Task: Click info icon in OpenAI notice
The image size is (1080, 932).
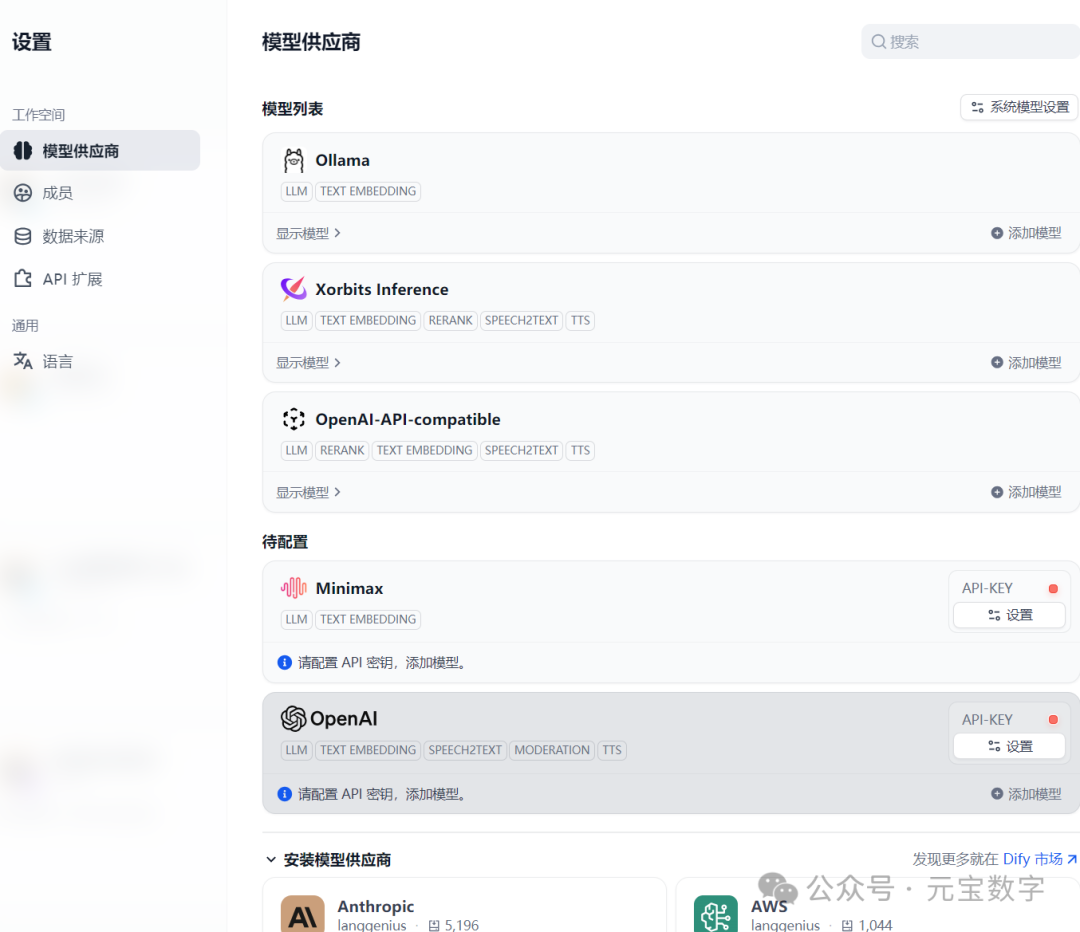Action: pos(284,794)
